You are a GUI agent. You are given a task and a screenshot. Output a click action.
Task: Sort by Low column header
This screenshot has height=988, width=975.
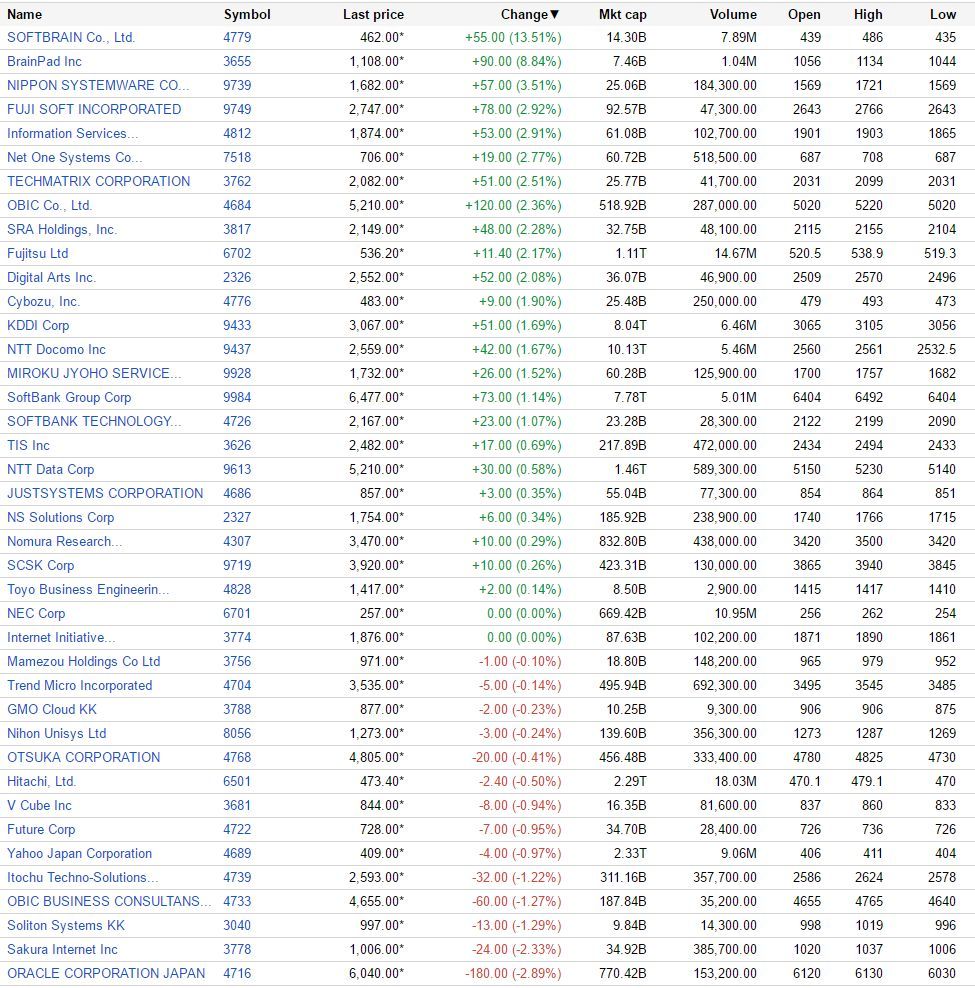pyautogui.click(x=943, y=14)
